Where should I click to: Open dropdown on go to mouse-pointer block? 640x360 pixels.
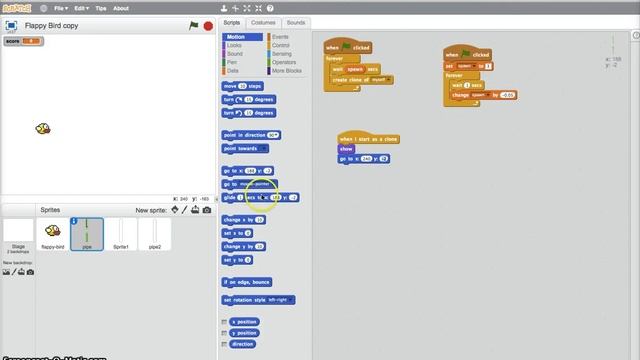pos(273,184)
